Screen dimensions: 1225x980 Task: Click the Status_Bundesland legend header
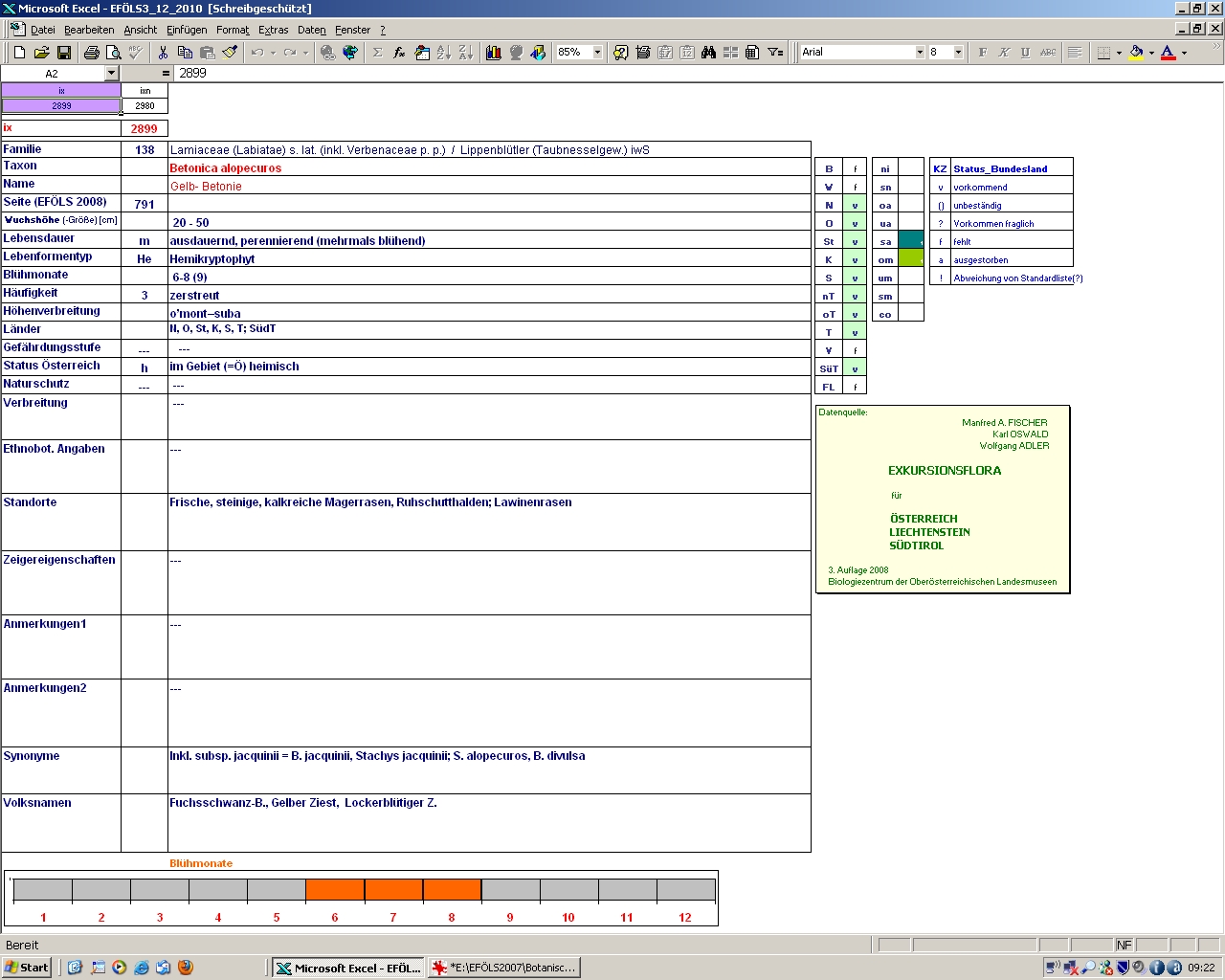pos(1000,168)
